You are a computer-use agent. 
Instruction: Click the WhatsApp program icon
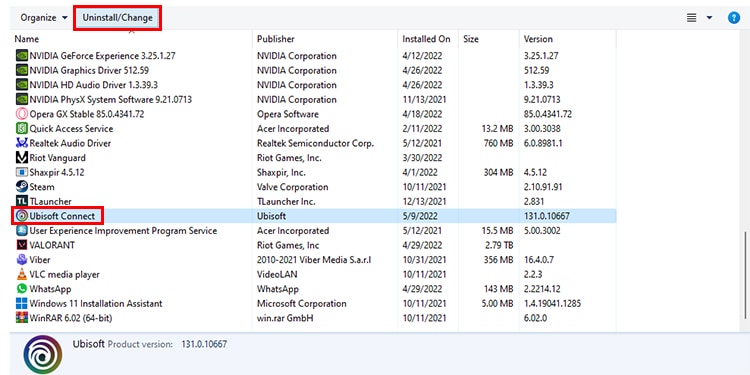[22, 289]
